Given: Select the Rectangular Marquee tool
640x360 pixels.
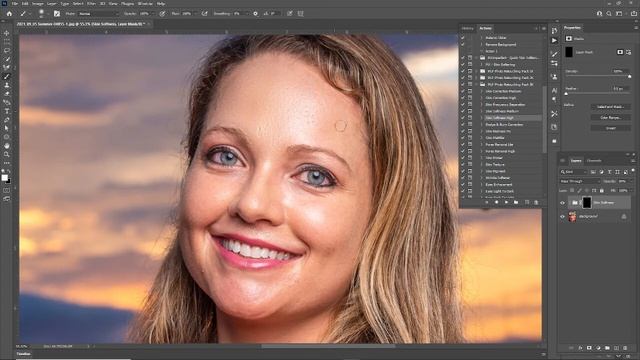Looking at the screenshot, I should click(7, 42).
